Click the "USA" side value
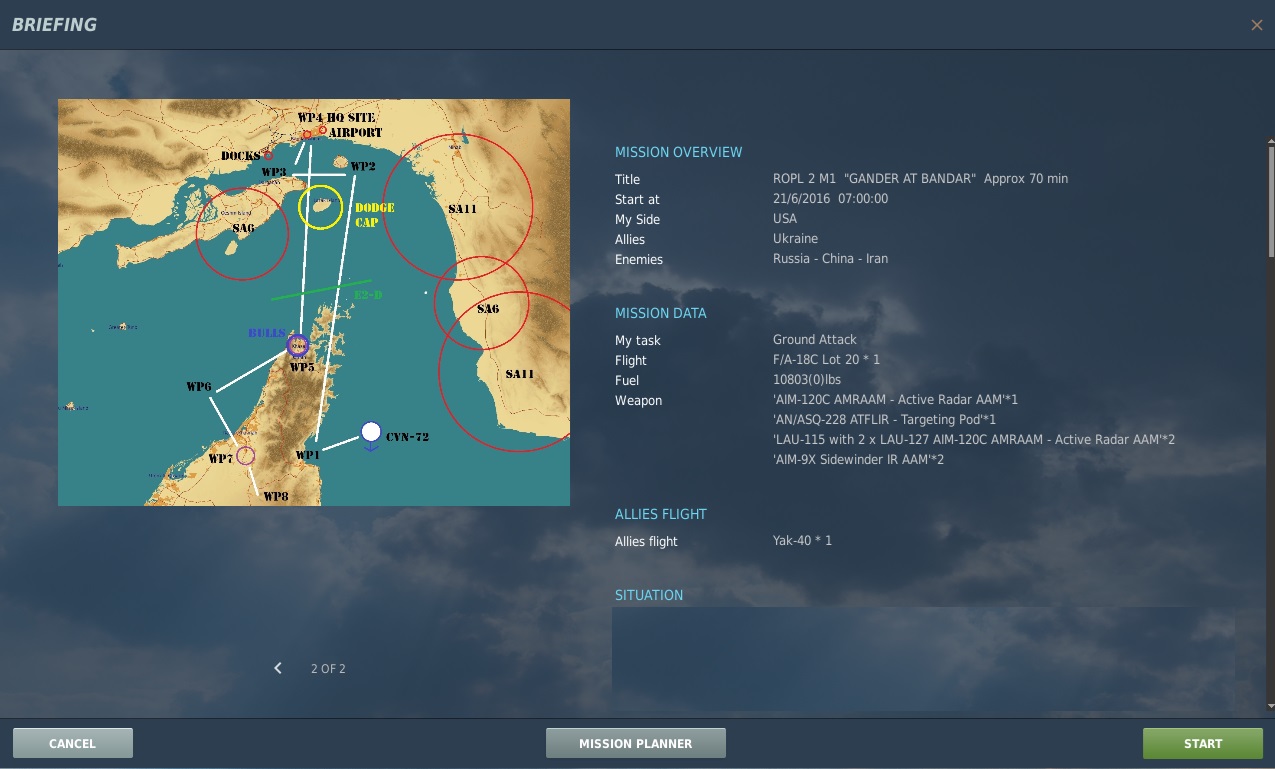This screenshot has width=1275, height=769. click(785, 219)
